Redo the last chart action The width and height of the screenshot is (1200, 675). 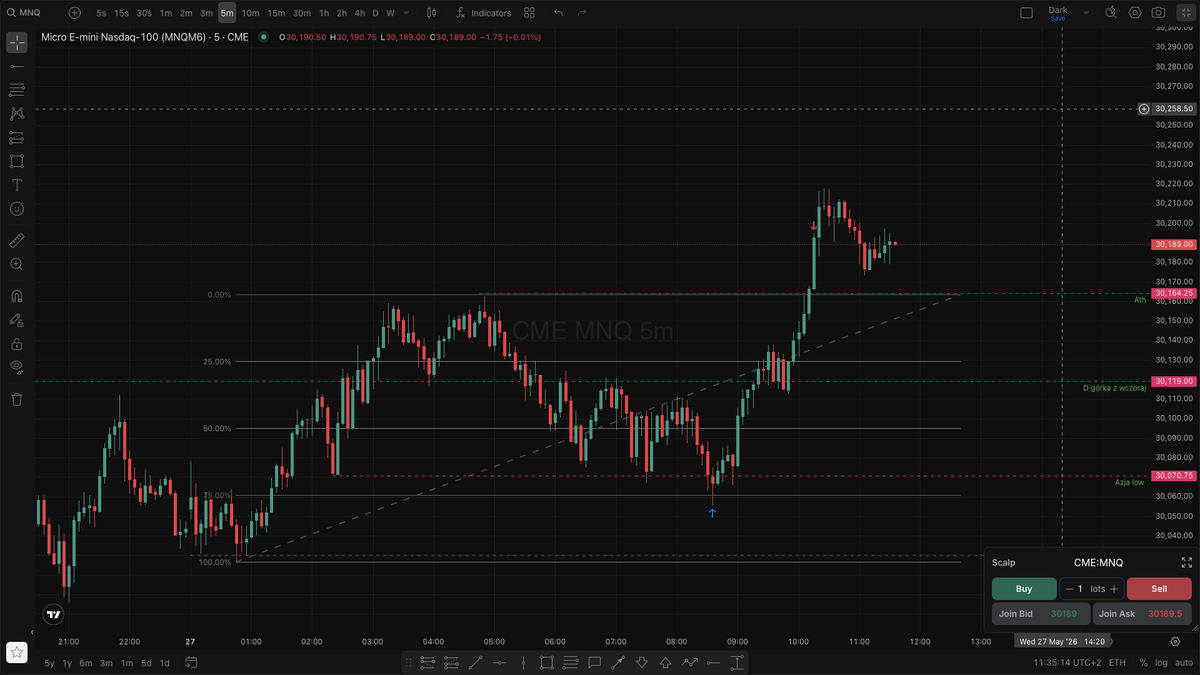582,13
